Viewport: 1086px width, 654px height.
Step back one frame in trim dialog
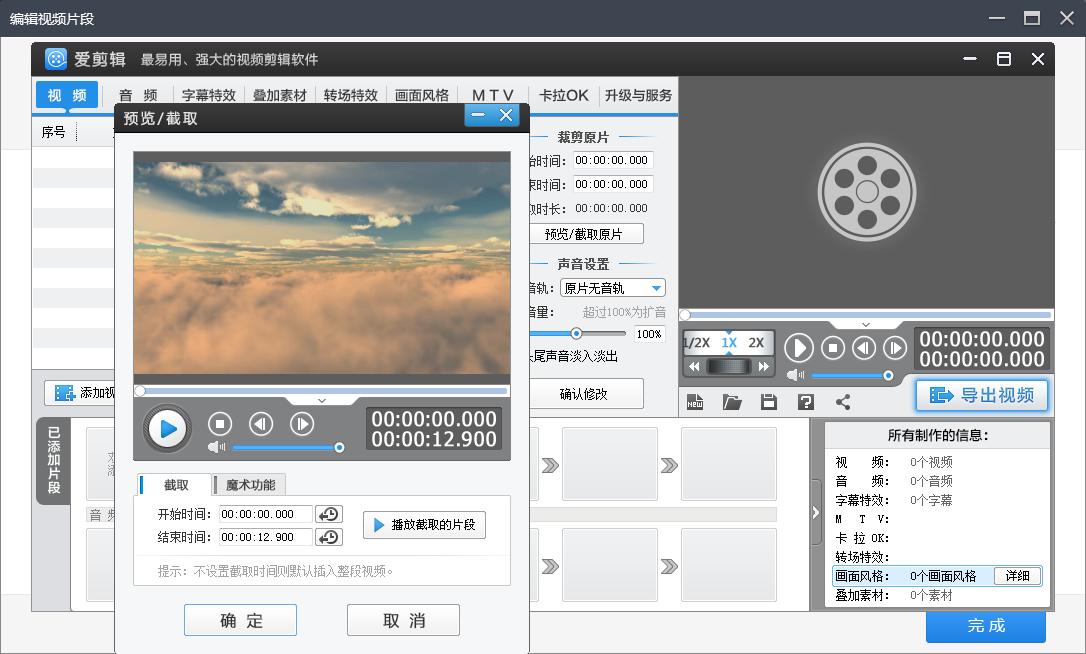[x=261, y=424]
